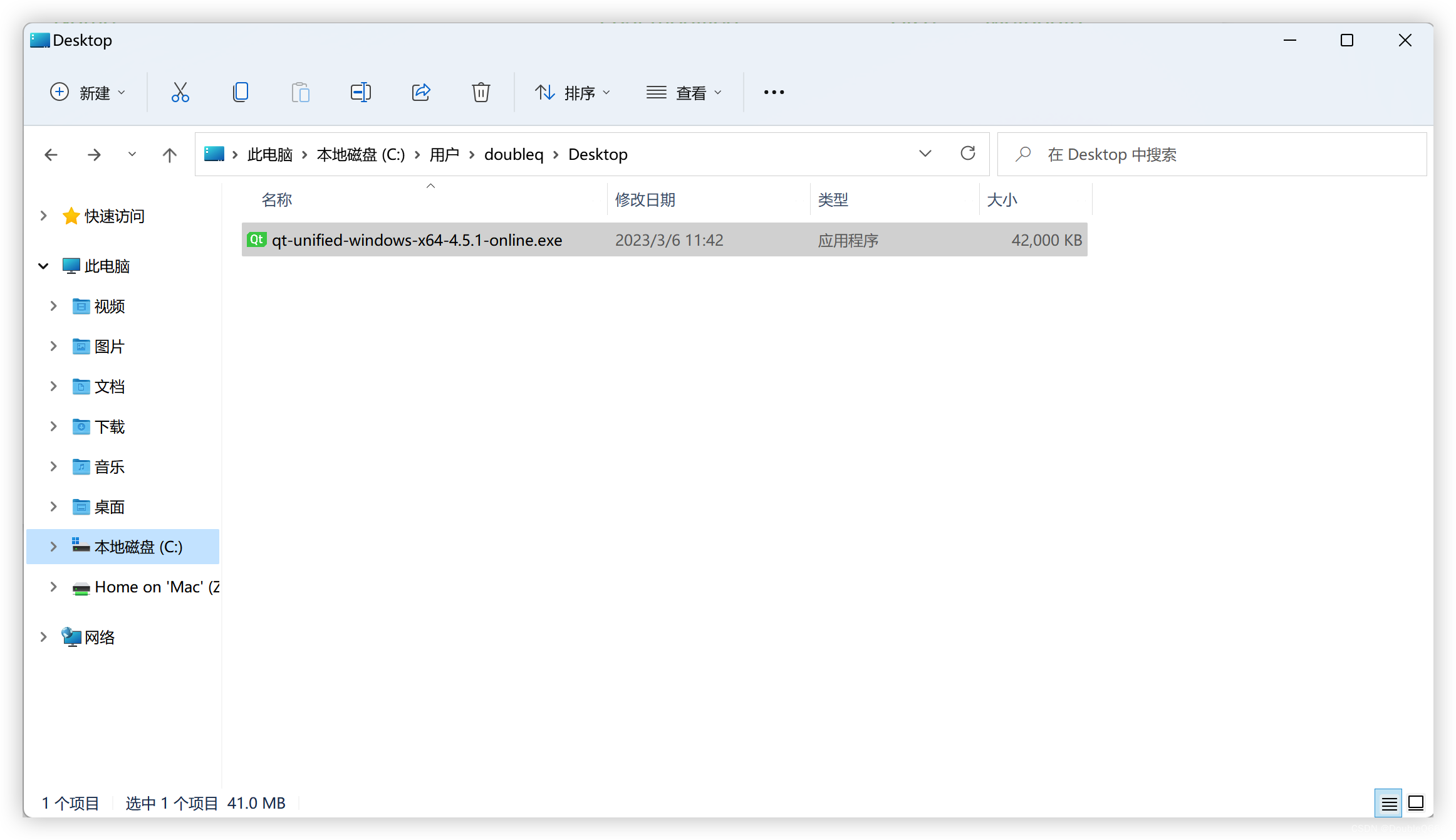Click the Delete trash can icon
This screenshot has width=1456, height=840.
tap(481, 92)
